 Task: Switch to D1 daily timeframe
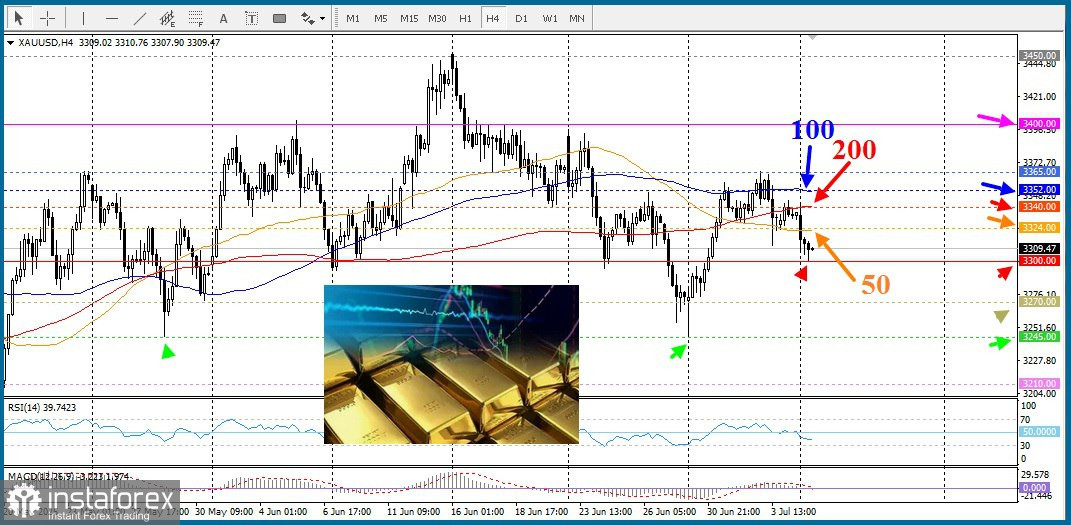coord(521,18)
